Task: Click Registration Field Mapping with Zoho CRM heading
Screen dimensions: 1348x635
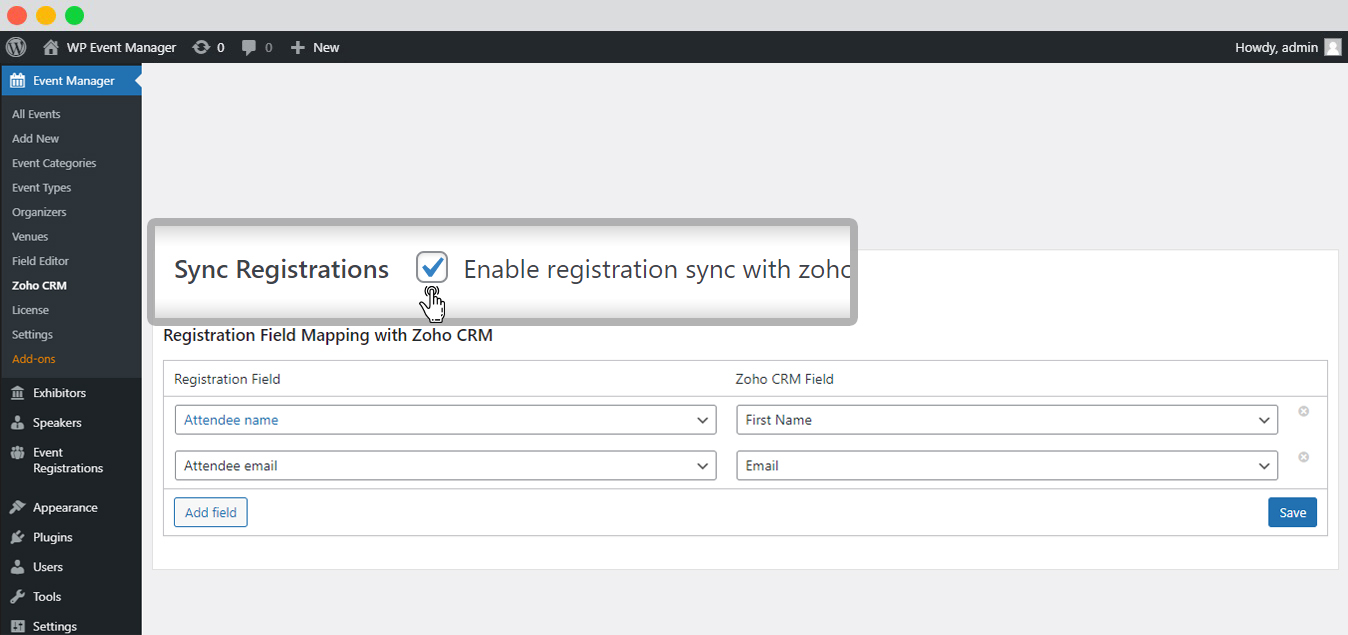Action: point(328,335)
